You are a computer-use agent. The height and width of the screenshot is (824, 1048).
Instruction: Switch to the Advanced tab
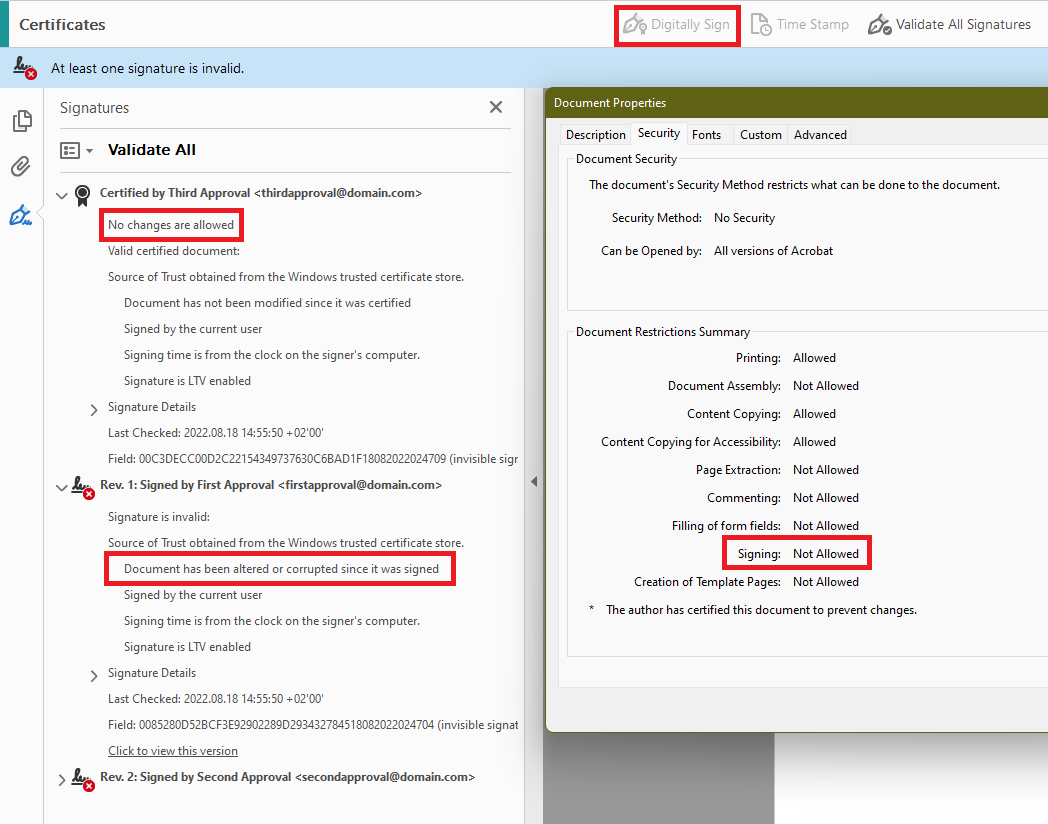(820, 134)
